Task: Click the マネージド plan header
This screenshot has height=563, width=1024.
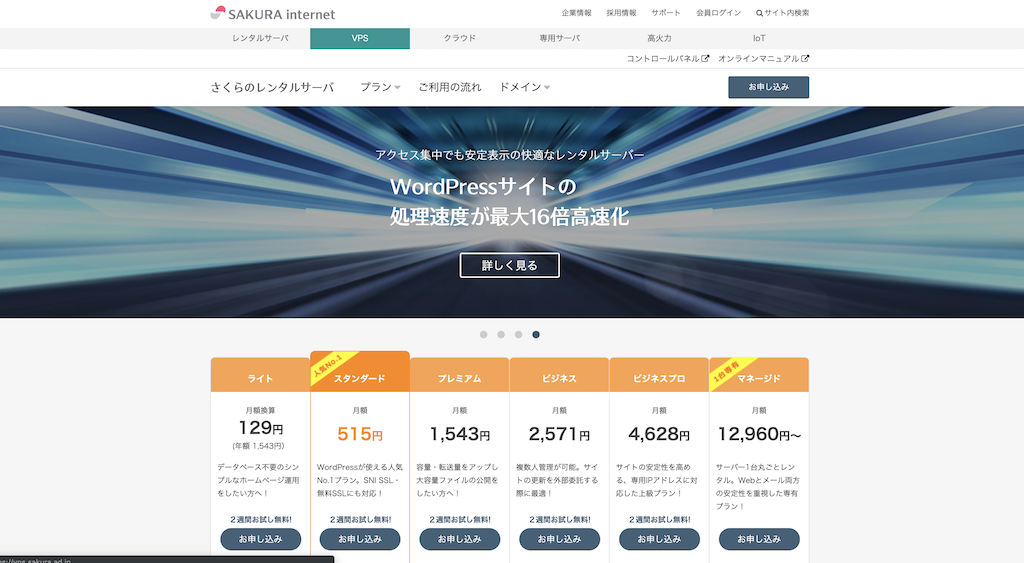Action: (x=759, y=375)
